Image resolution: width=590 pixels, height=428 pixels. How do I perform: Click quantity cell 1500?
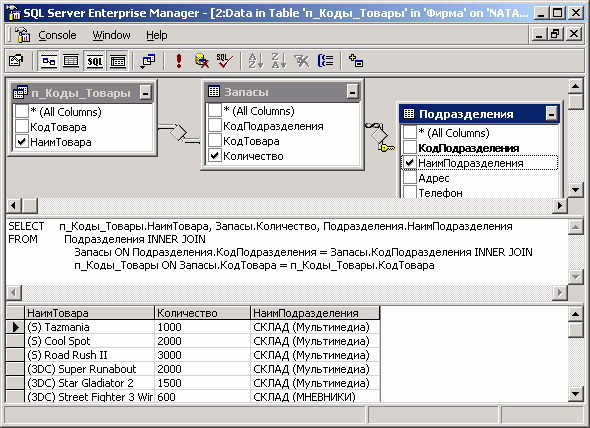(202, 382)
